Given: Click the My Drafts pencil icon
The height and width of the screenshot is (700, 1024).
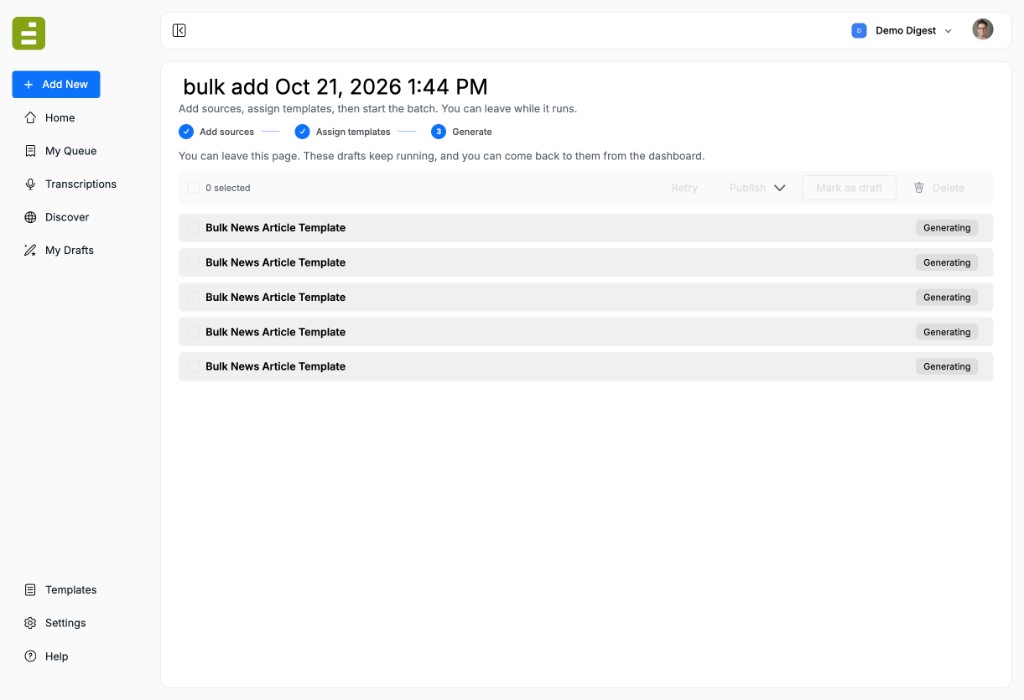Looking at the screenshot, I should pos(30,250).
